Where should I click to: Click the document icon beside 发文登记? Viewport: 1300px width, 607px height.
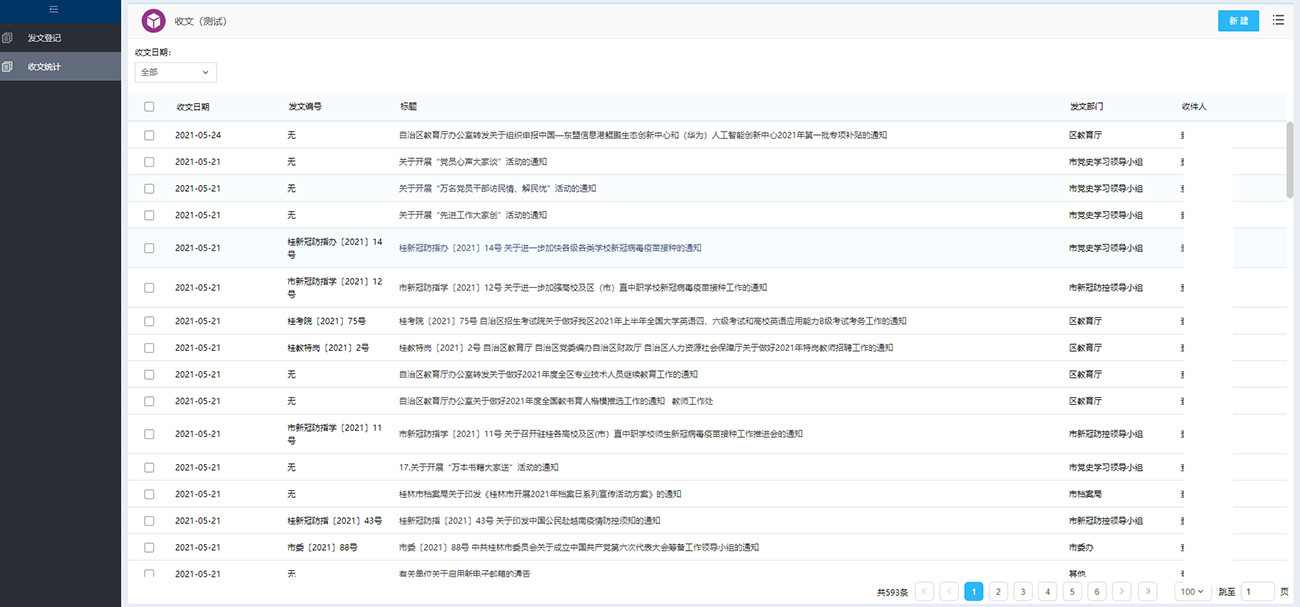tap(7, 38)
